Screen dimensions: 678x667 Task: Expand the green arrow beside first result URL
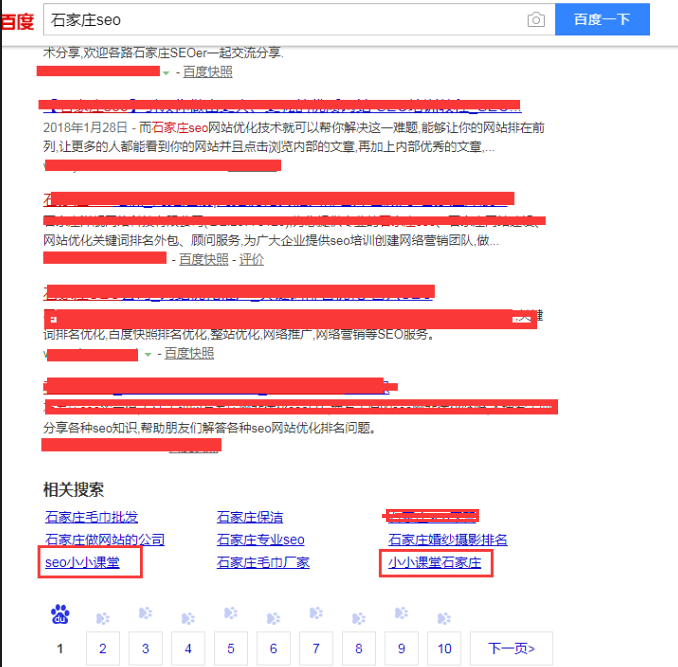point(166,73)
